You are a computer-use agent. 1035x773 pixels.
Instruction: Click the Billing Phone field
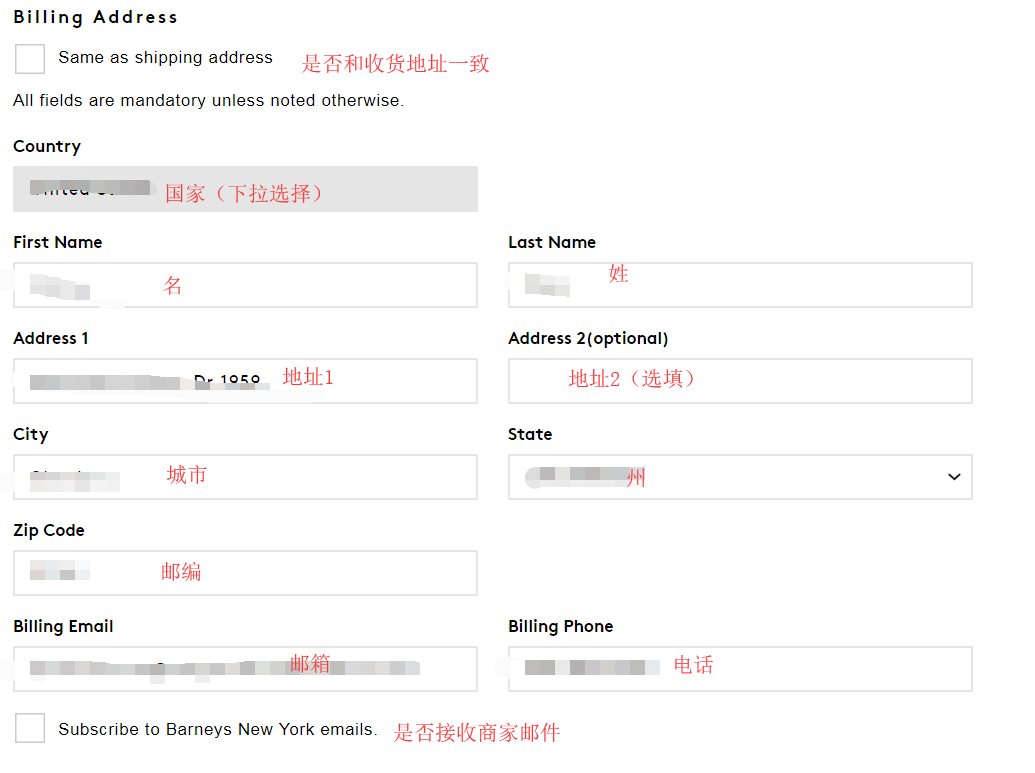[x=740, y=669]
